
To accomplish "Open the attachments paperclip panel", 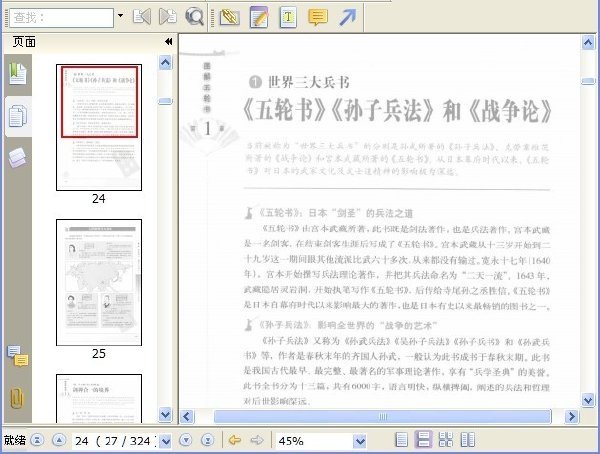I will tap(17, 398).
